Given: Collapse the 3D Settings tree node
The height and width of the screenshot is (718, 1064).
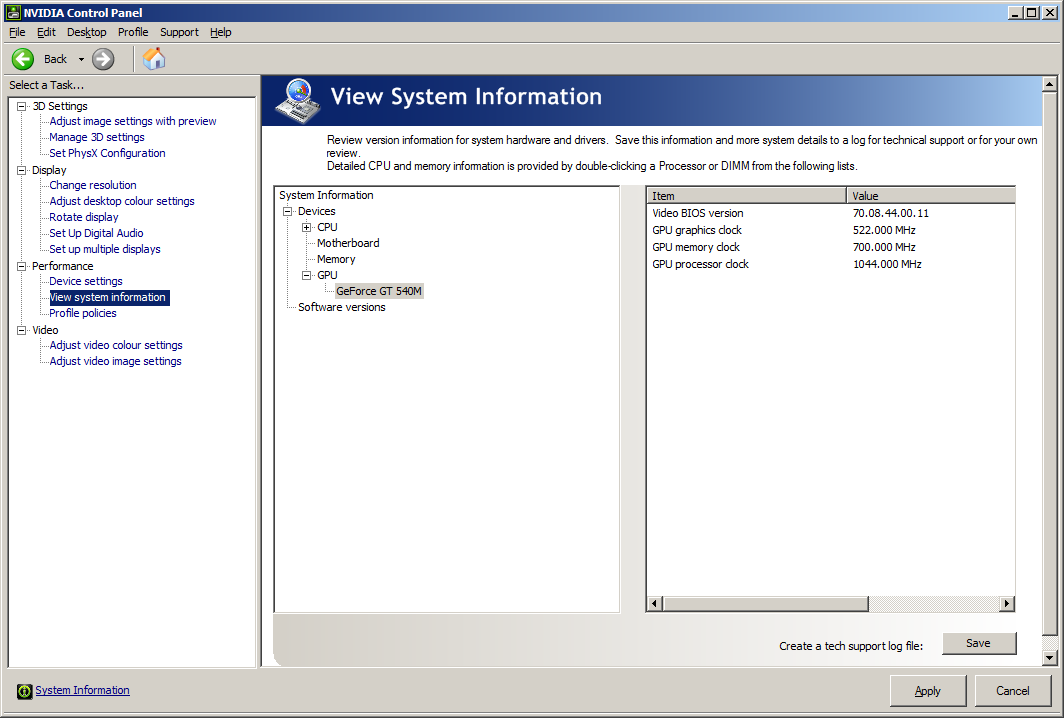Looking at the screenshot, I should click(x=22, y=107).
